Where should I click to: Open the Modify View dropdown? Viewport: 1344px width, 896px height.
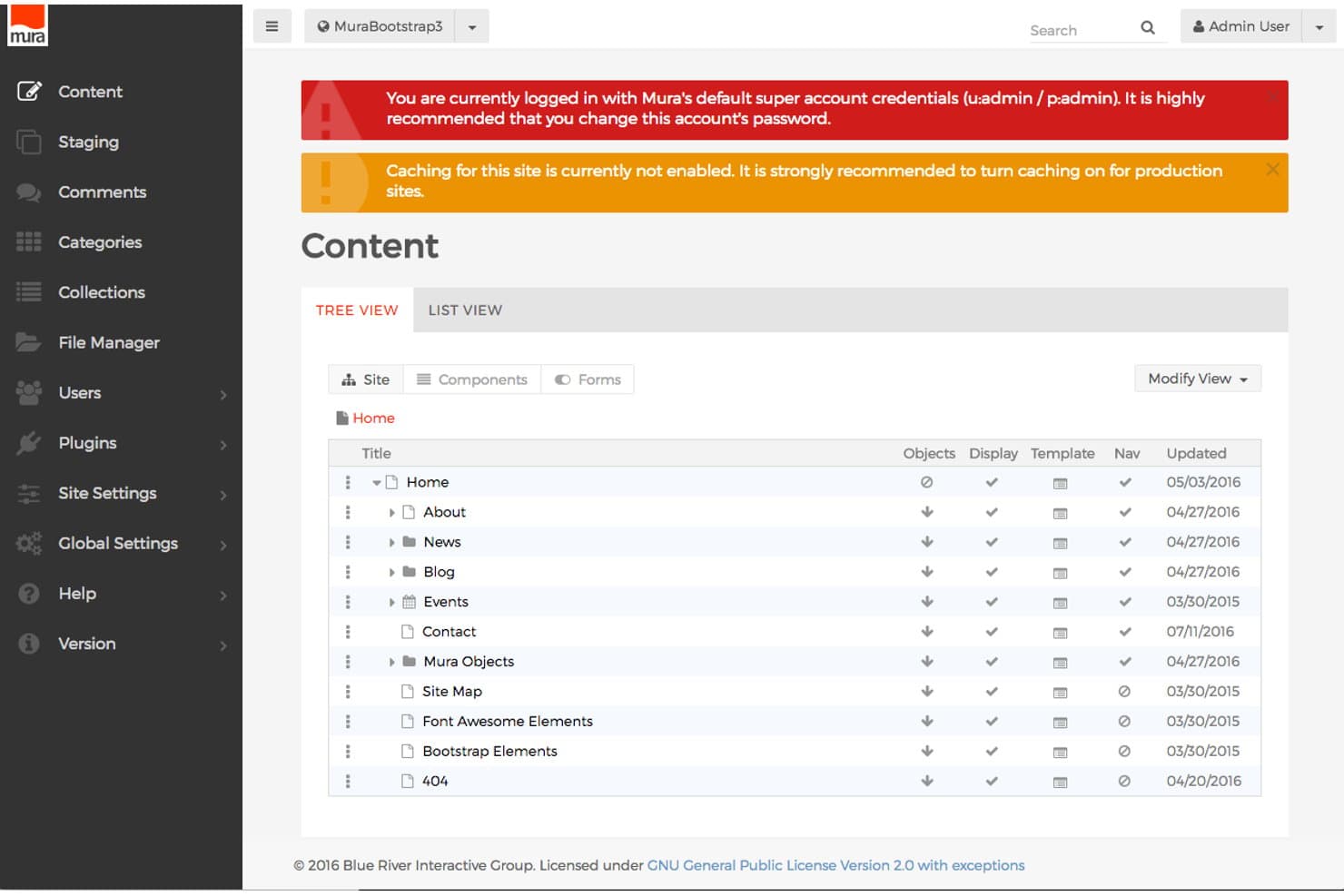(x=1197, y=379)
